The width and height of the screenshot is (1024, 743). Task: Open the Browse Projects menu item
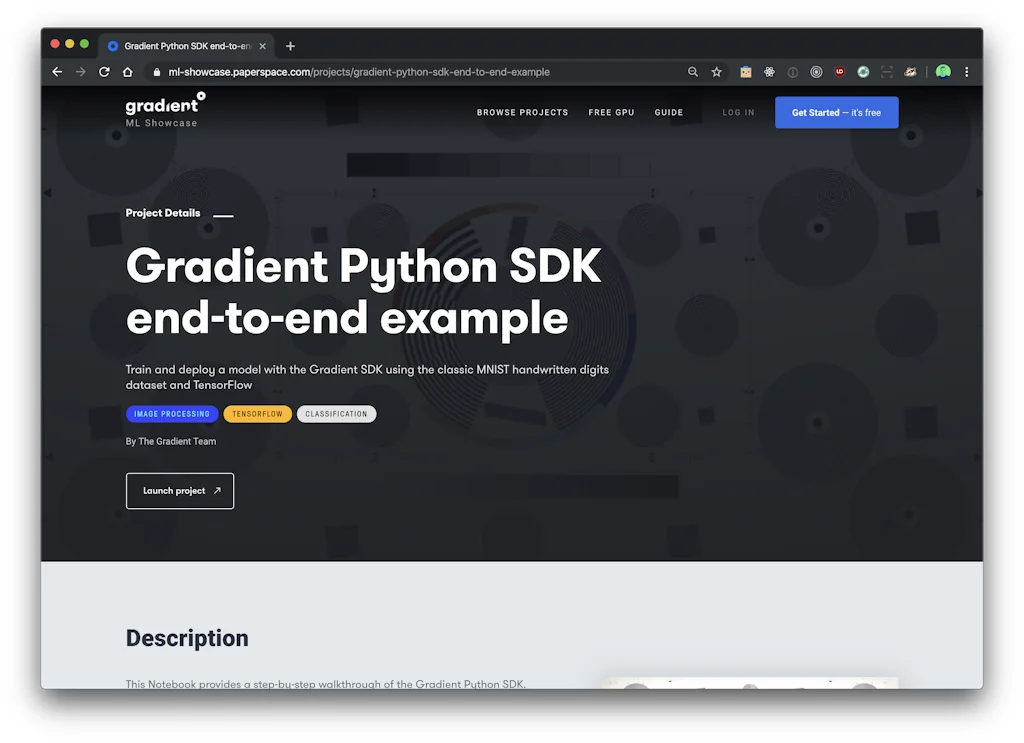click(x=522, y=112)
